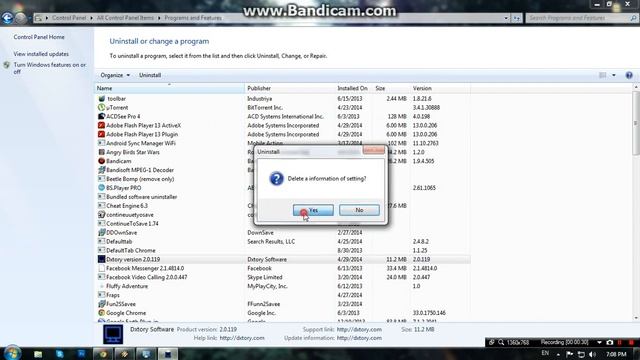The image size is (640, 360).
Task: Open the Organize dropdown menu
Action: click(115, 75)
